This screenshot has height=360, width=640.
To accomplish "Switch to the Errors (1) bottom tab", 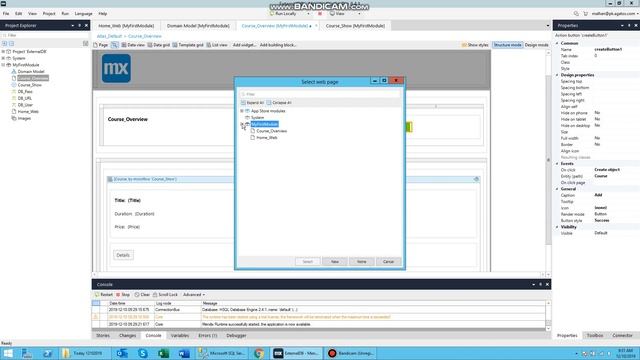I will pos(208,336).
